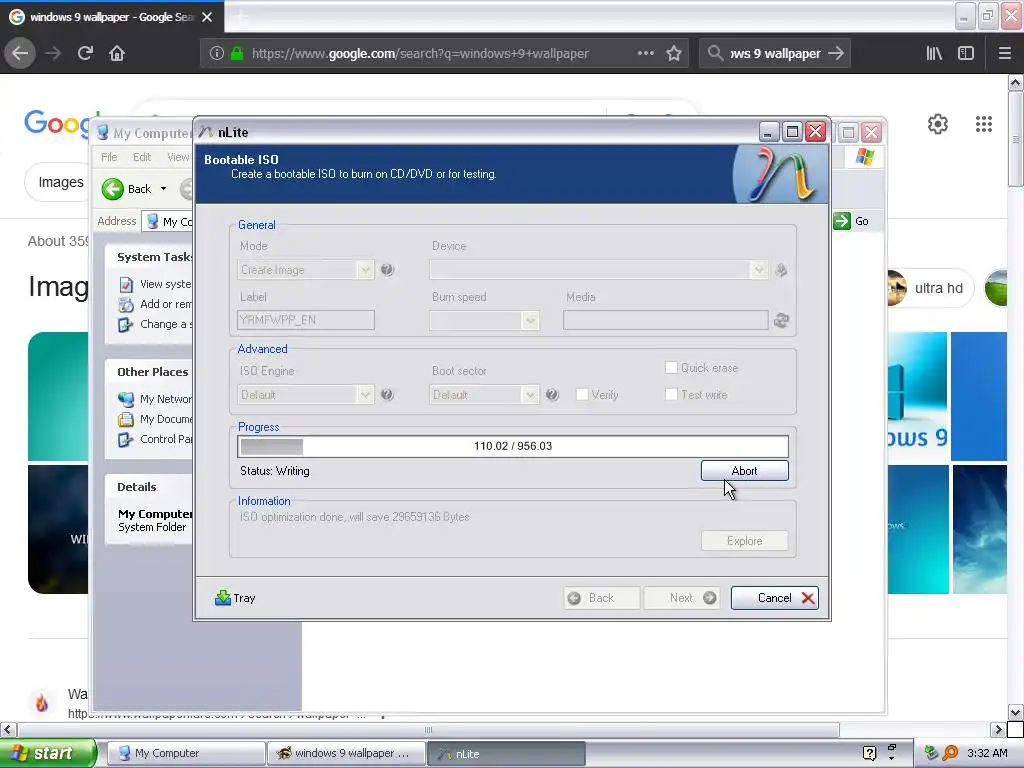1024x768 pixels.
Task: Click the browser horizontal scrollbar
Action: 428,729
